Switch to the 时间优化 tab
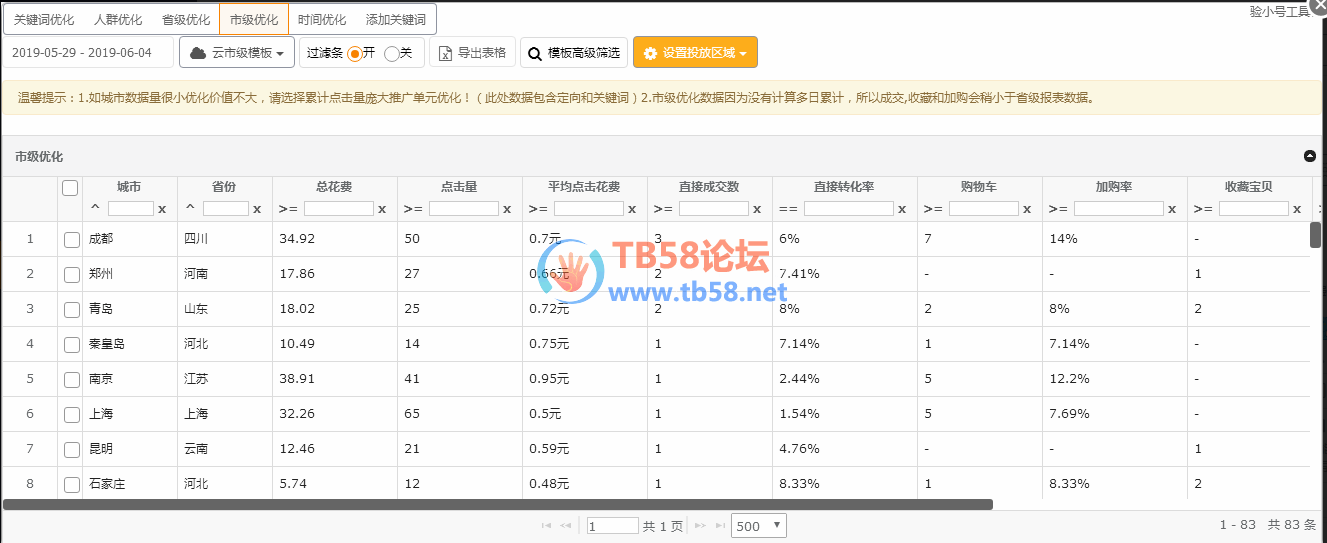The image size is (1327, 543). coord(322,20)
